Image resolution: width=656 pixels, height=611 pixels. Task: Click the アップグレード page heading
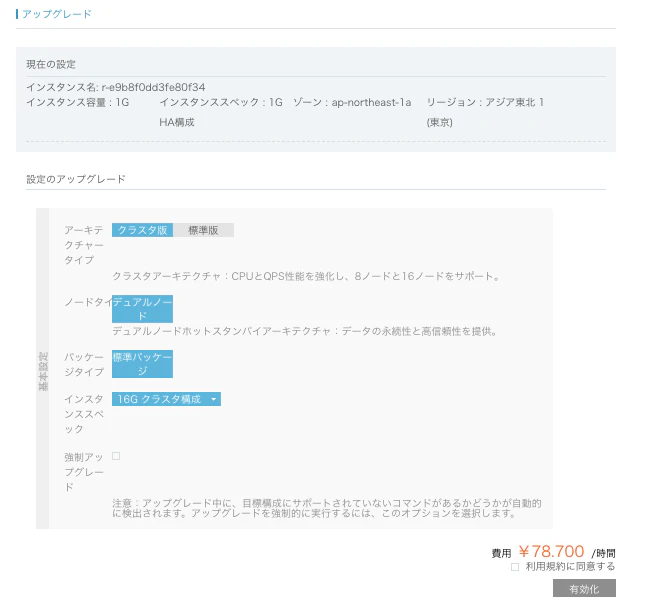tap(56, 14)
